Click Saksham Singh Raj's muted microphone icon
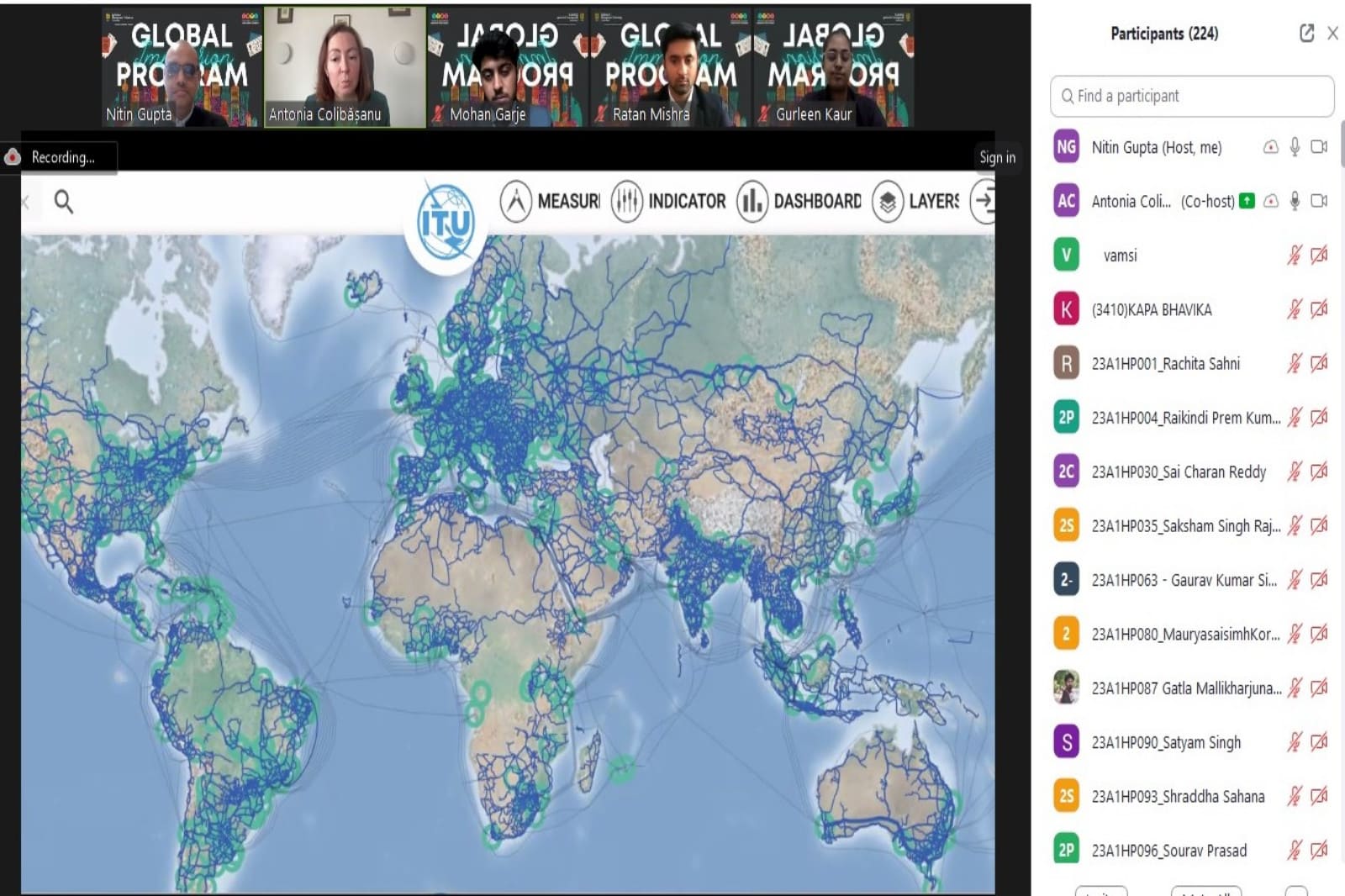 (x=1295, y=525)
